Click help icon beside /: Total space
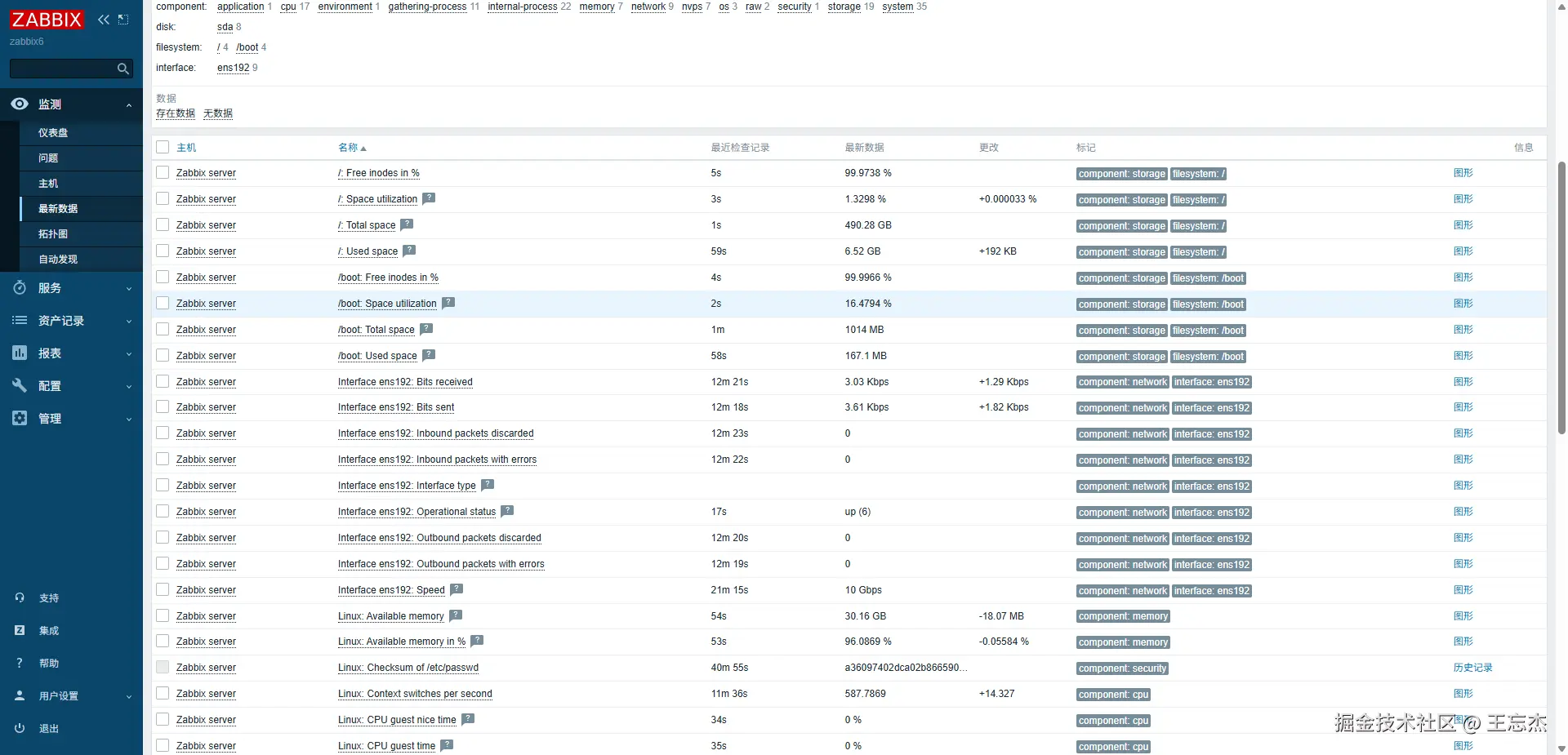 pos(407,224)
